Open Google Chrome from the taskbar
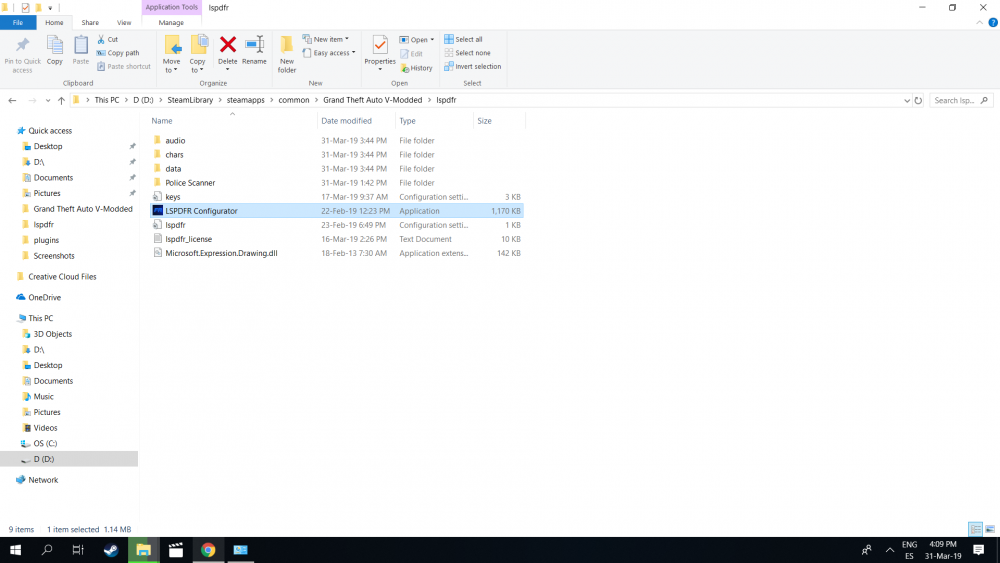This screenshot has width=1000, height=563. [208, 550]
